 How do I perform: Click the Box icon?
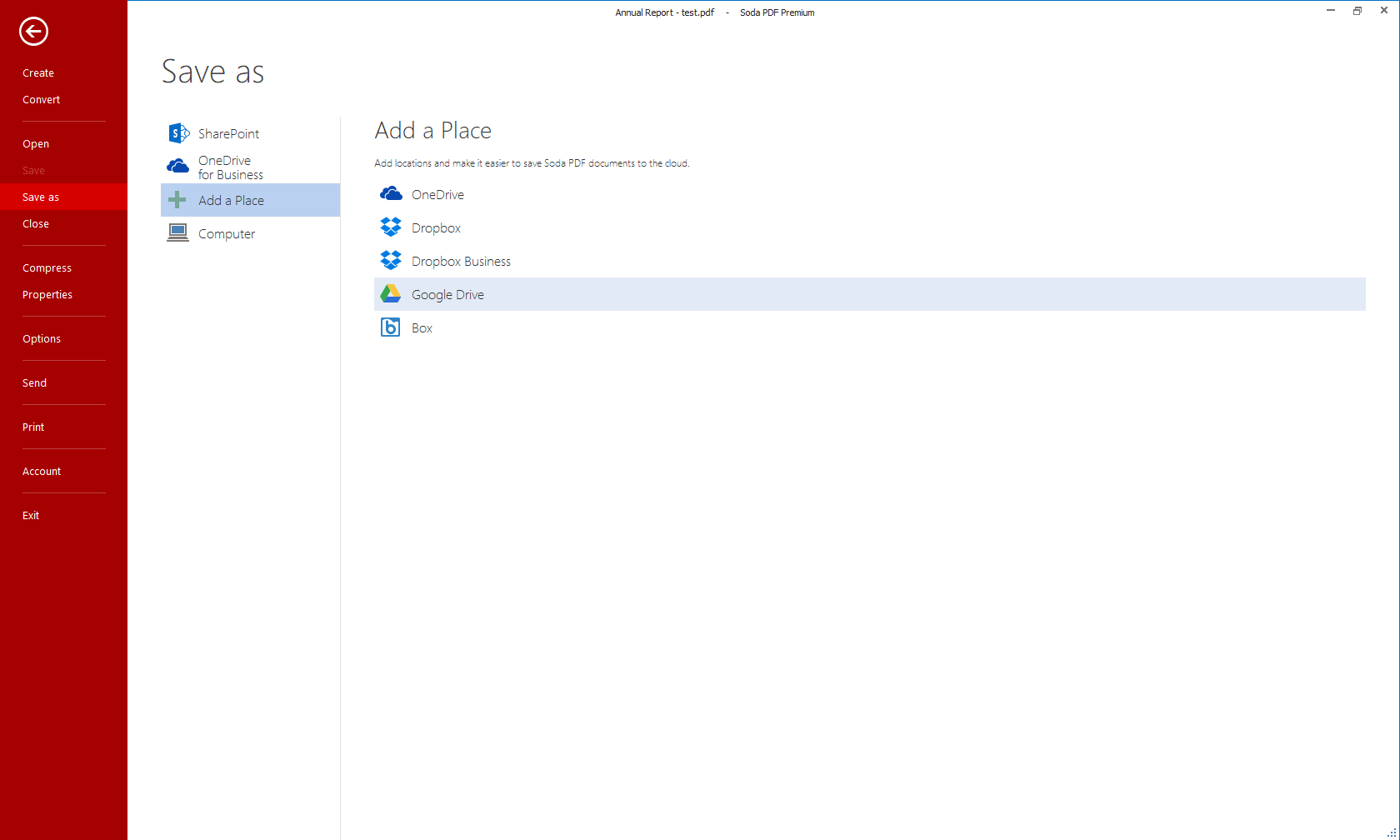point(390,327)
